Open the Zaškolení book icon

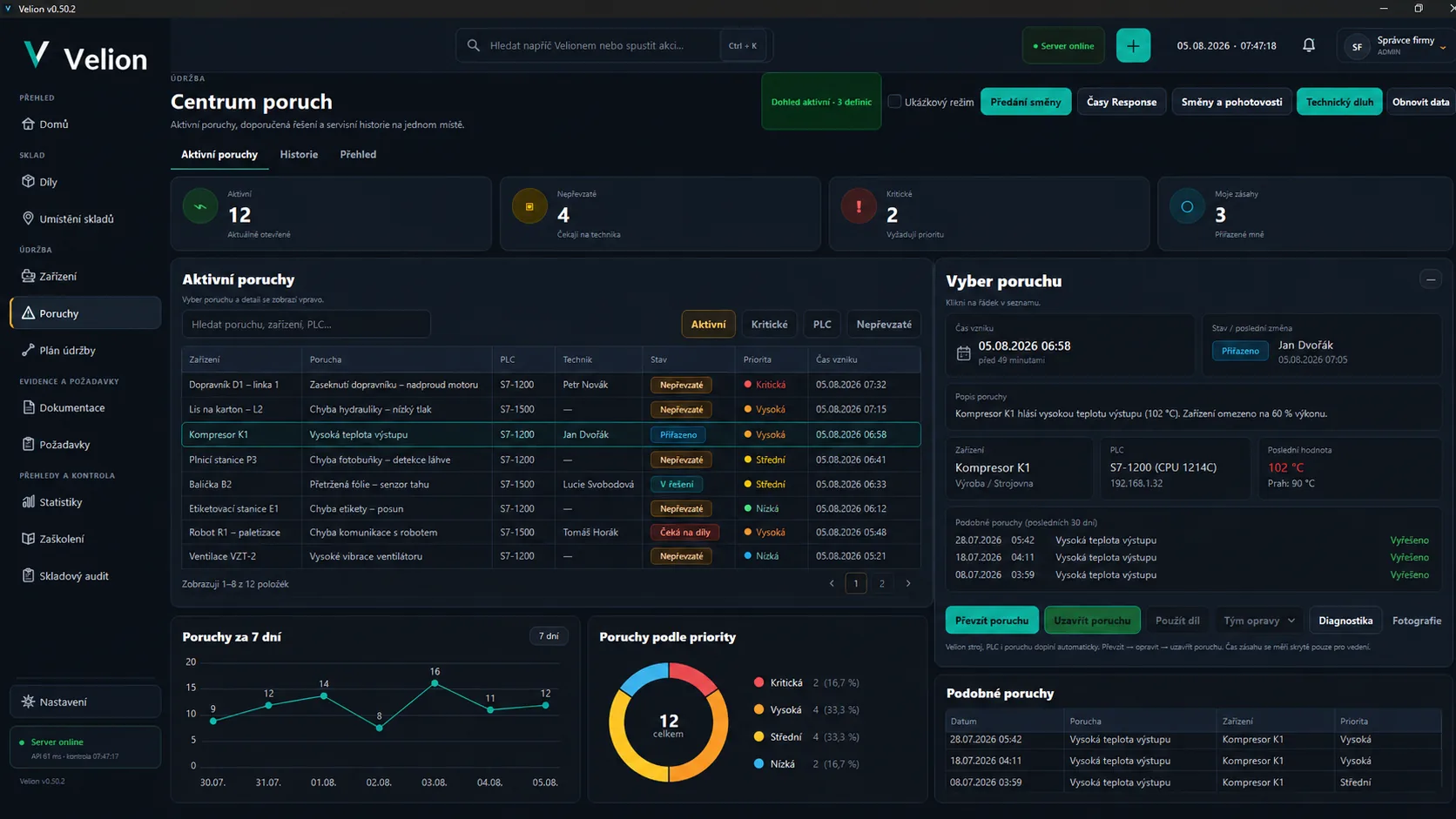click(x=28, y=539)
